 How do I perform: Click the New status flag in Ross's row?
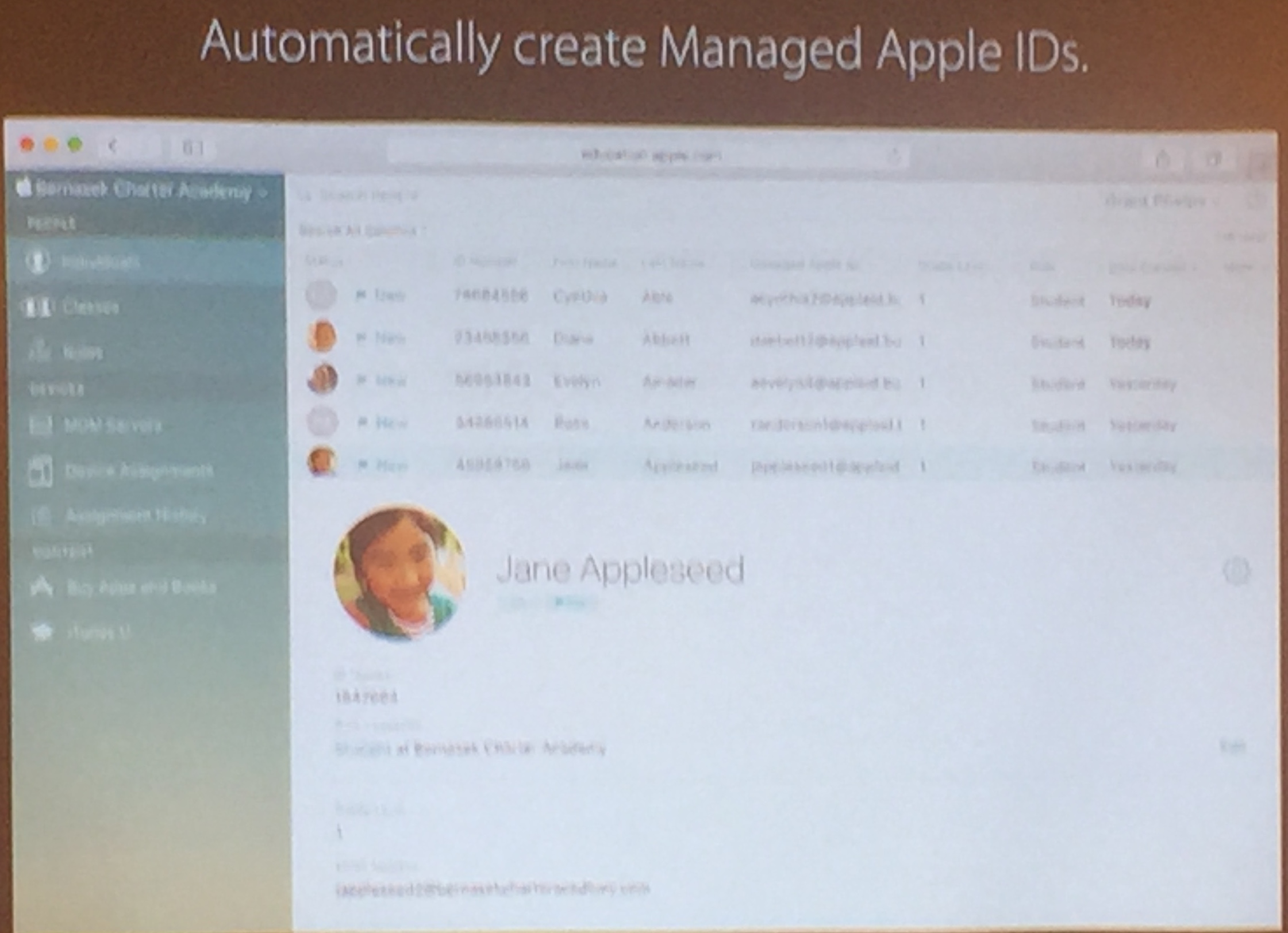[x=383, y=423]
